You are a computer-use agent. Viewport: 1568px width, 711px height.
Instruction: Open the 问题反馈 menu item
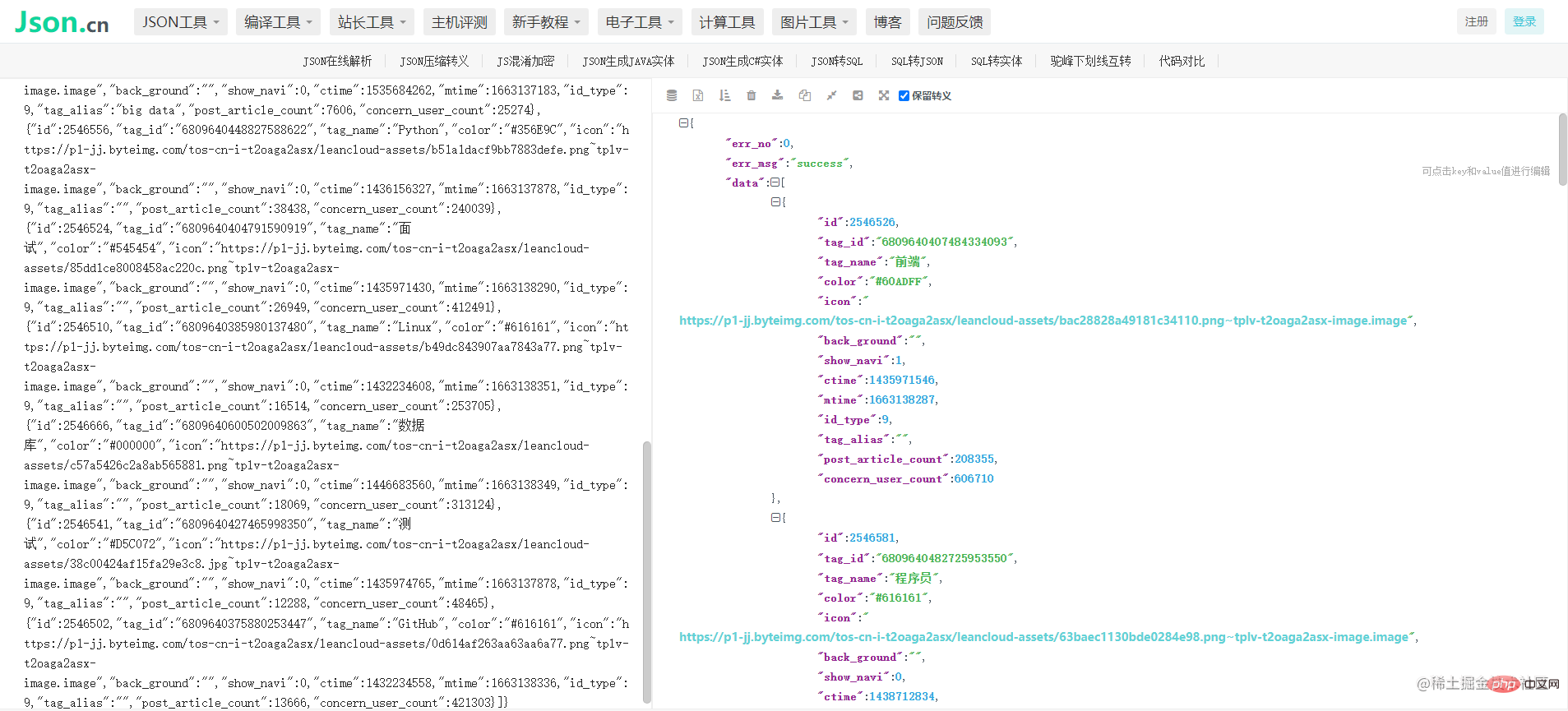pyautogui.click(x=955, y=22)
